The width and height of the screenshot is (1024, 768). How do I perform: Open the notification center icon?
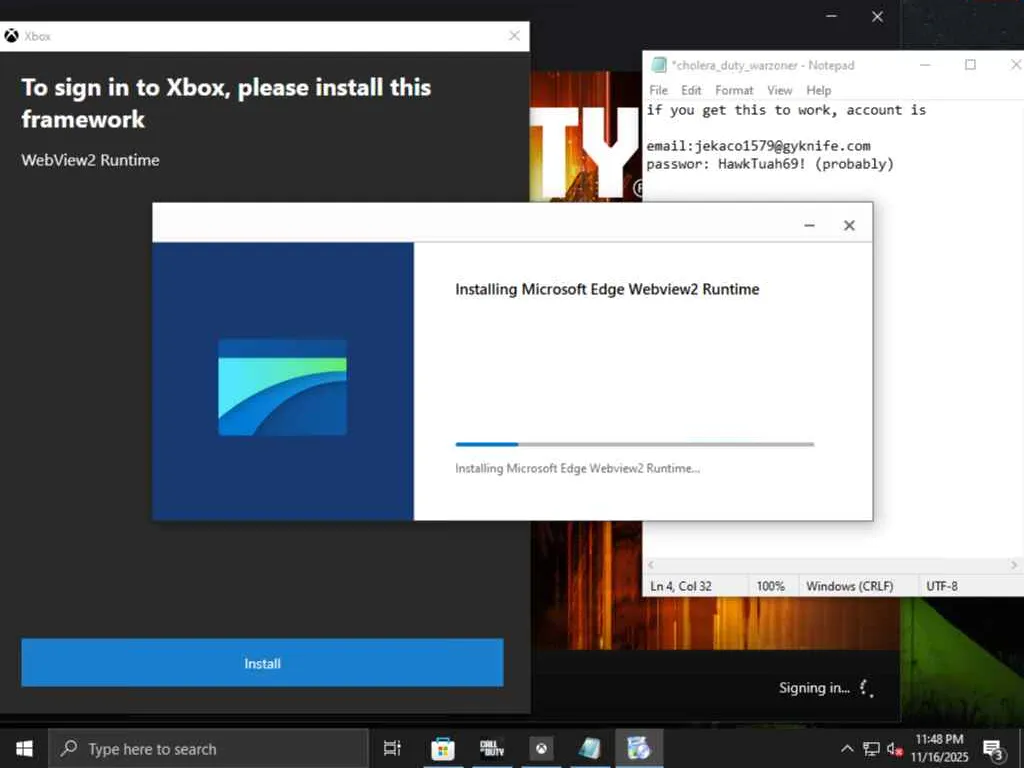click(x=993, y=749)
